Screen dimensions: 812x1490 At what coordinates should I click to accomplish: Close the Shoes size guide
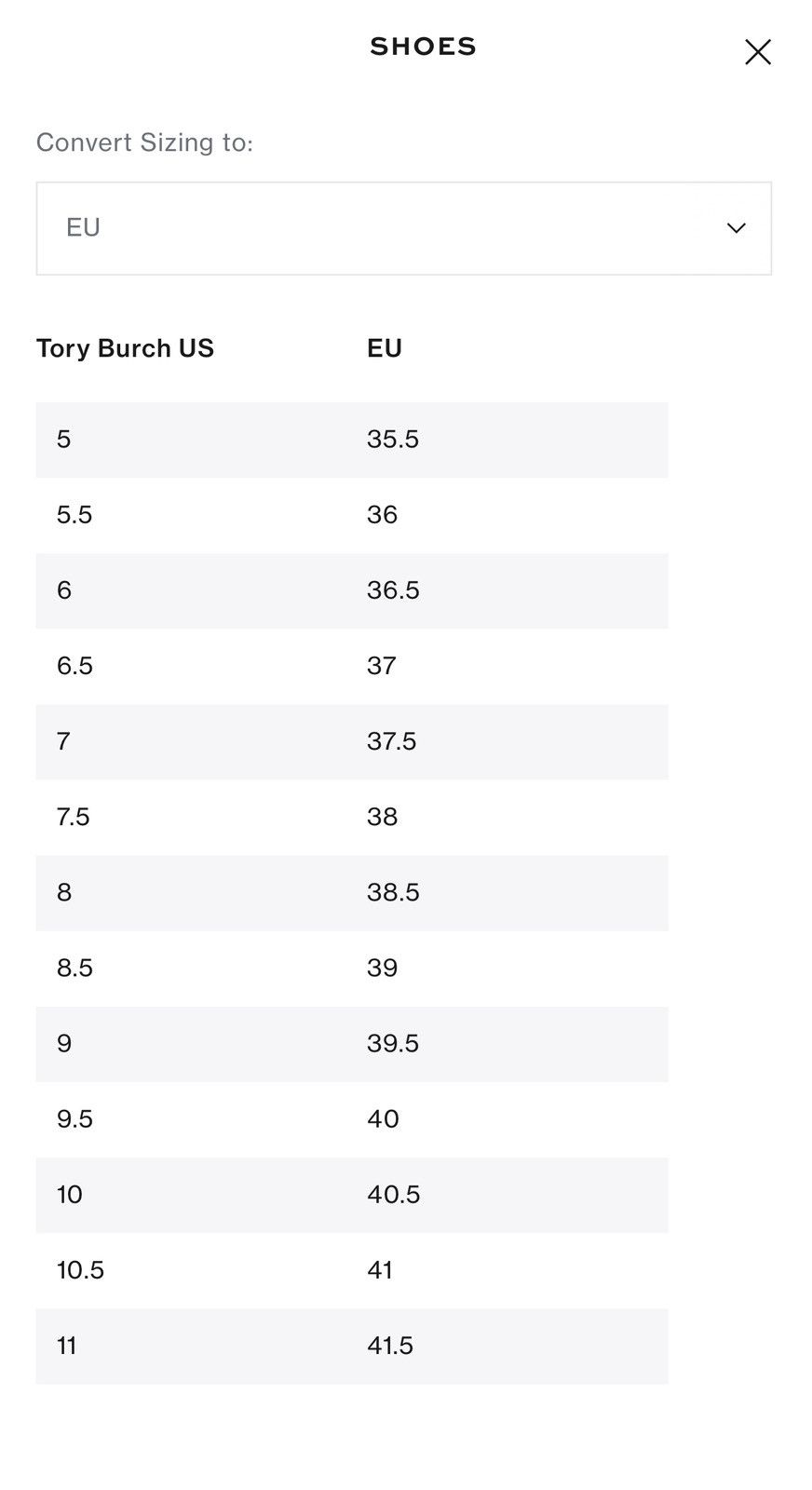click(757, 52)
